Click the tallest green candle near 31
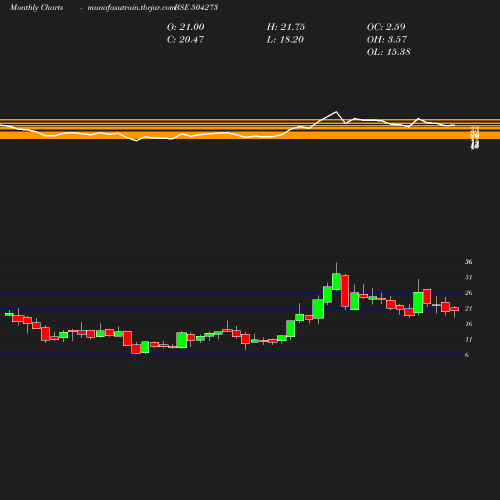 pos(336,282)
